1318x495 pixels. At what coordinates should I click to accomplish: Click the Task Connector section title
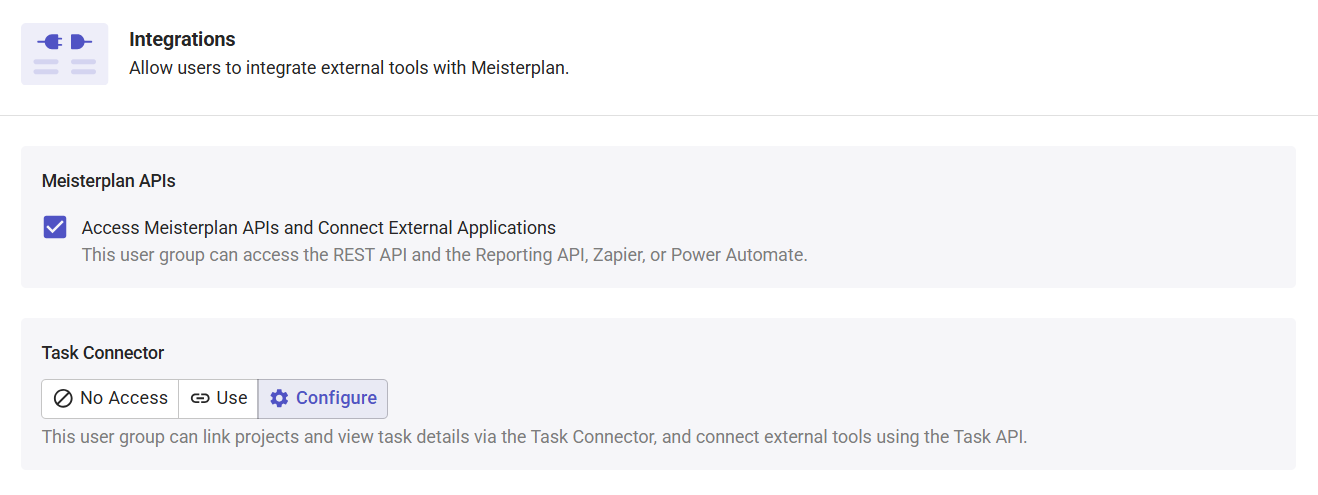(103, 353)
